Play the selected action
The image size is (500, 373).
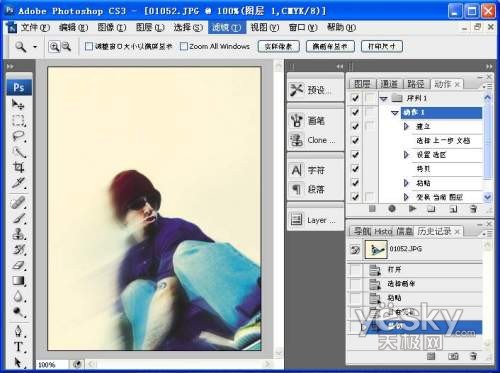pos(412,209)
